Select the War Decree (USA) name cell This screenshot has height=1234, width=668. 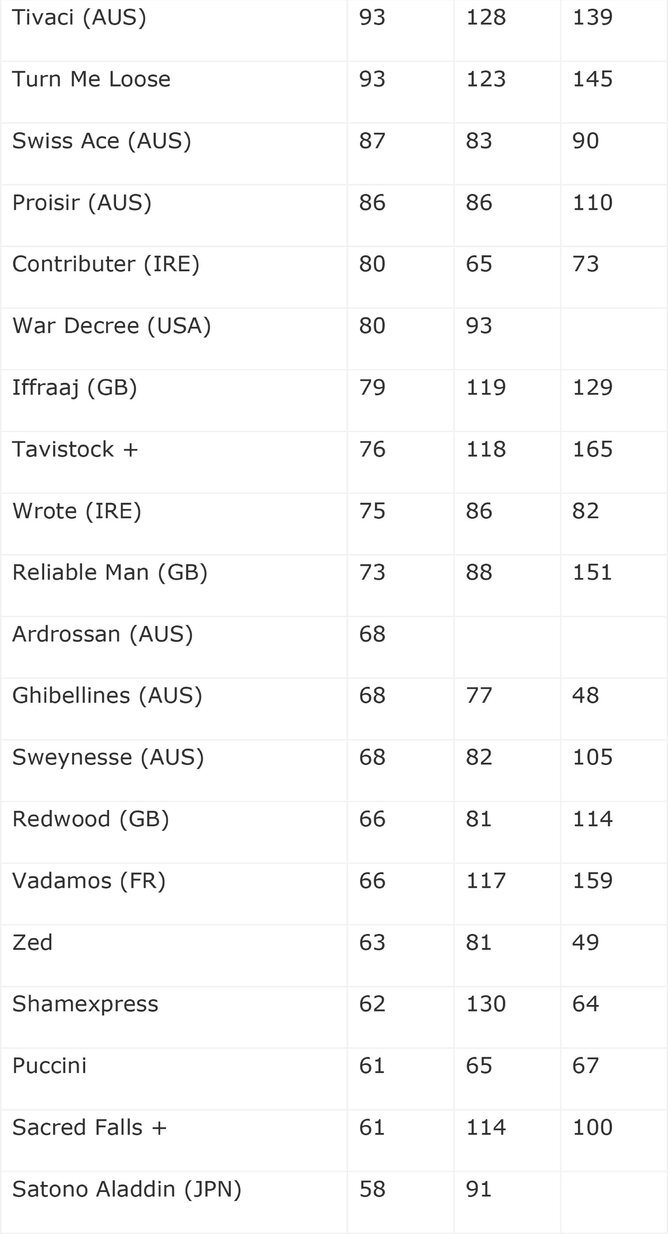(111, 326)
